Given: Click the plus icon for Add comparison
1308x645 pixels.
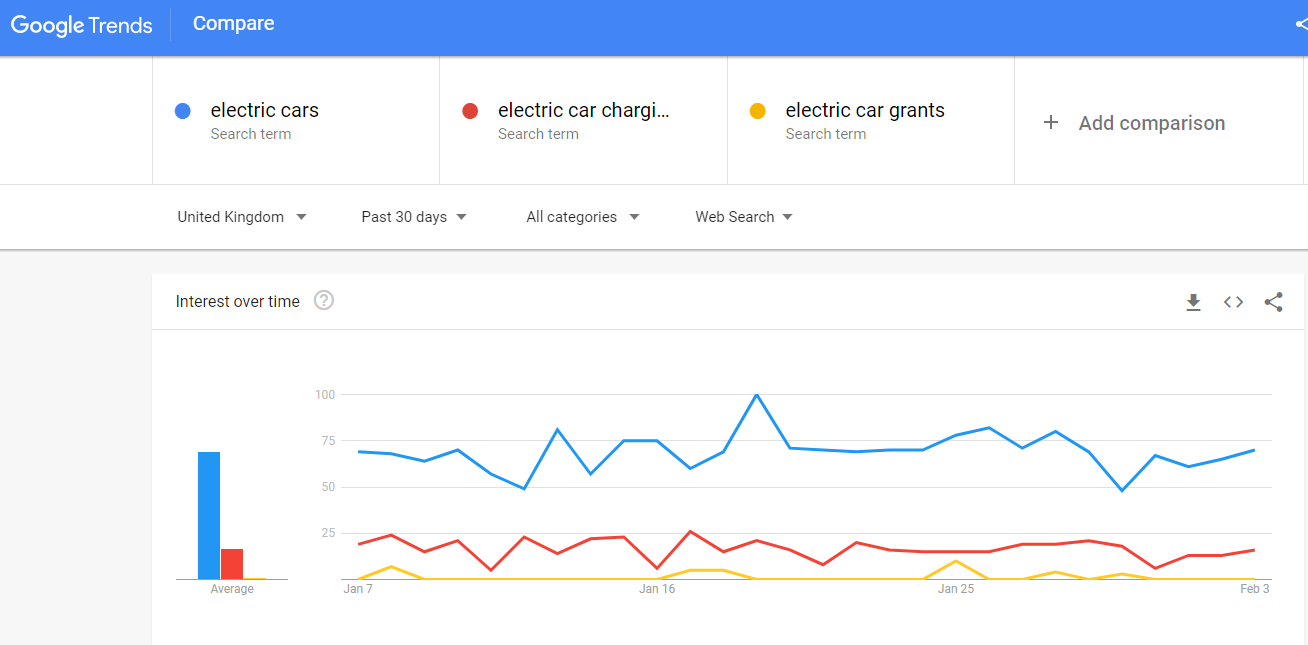Looking at the screenshot, I should click(1050, 122).
